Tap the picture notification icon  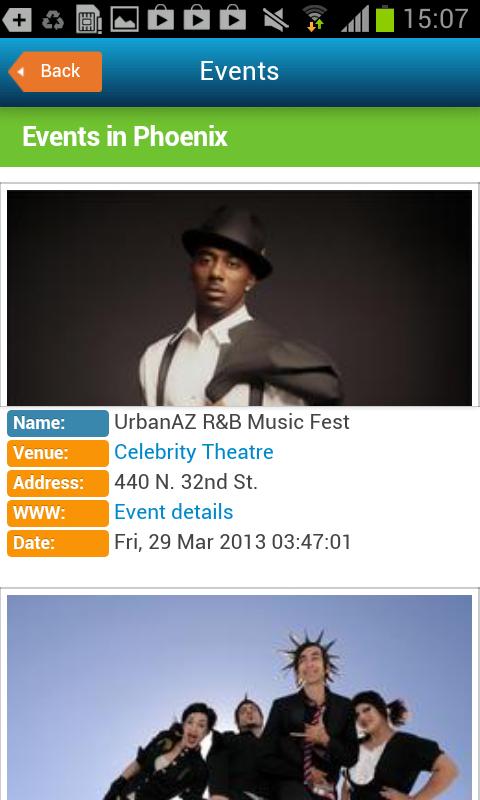(124, 20)
